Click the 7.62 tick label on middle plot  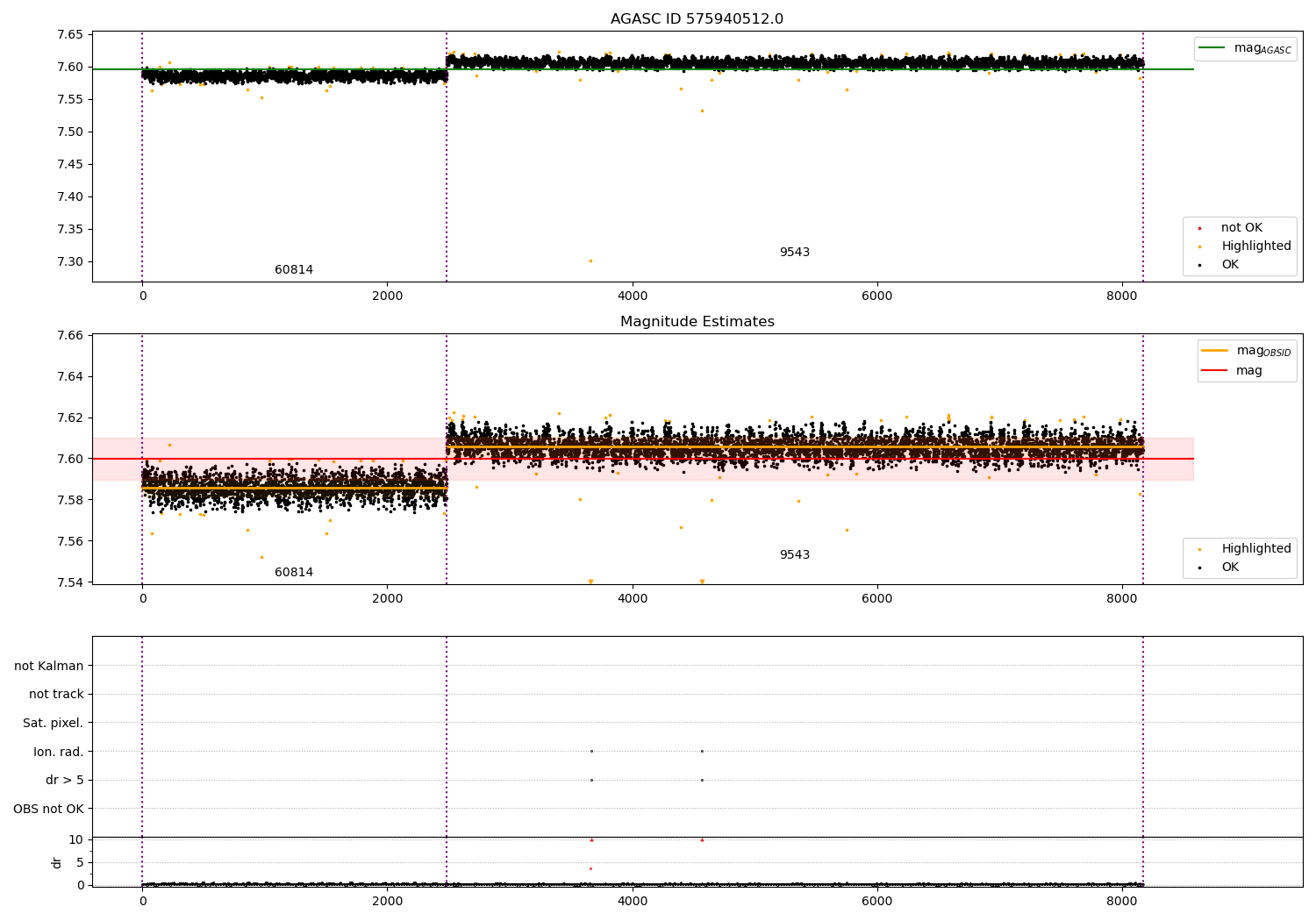pos(69,418)
